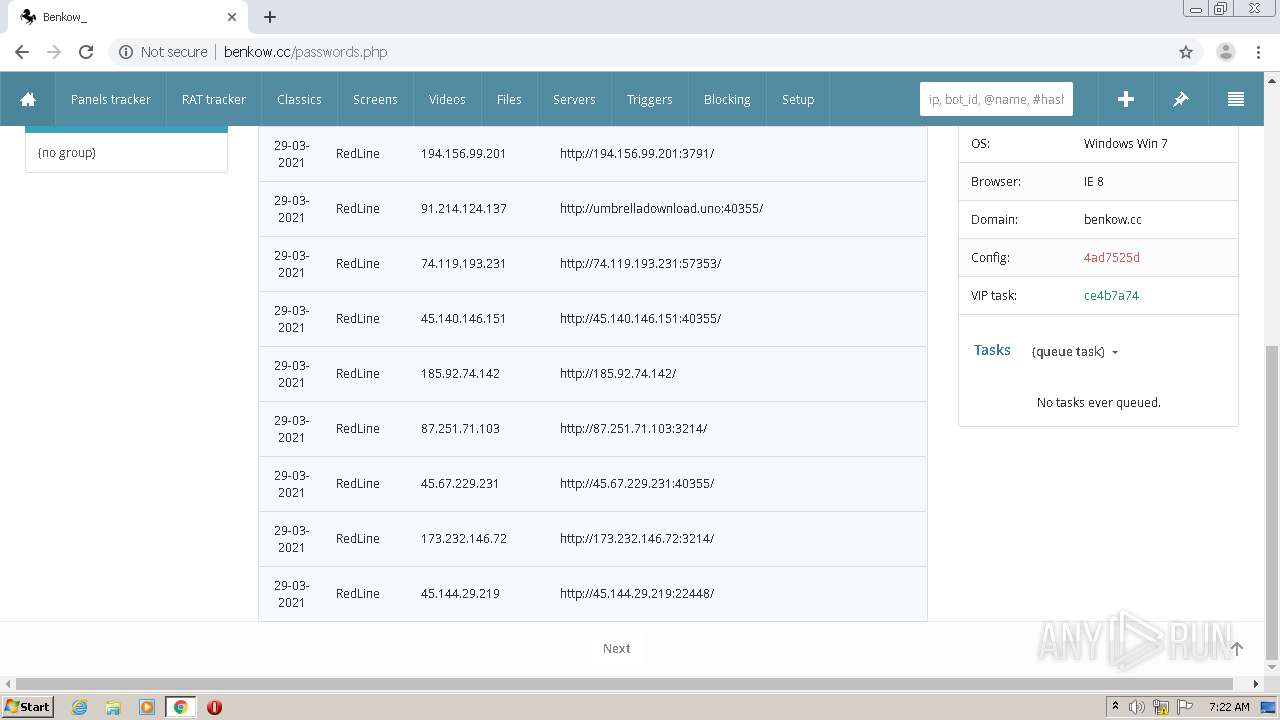Click URL http://194.156.99.201:3791/
1280x720 pixels.
(x=637, y=154)
